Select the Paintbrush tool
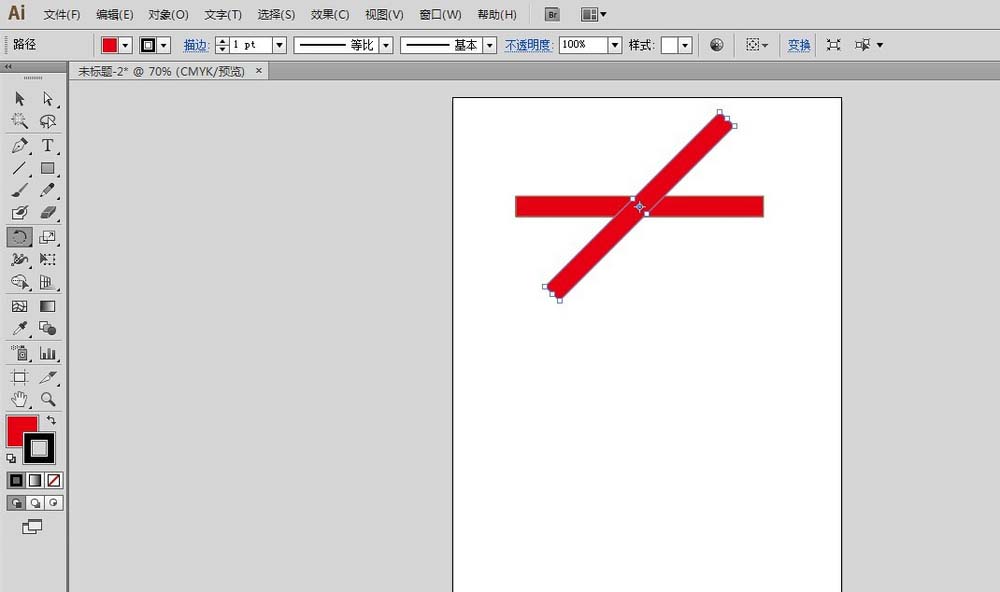Screen dimensions: 1000x592 20,190
